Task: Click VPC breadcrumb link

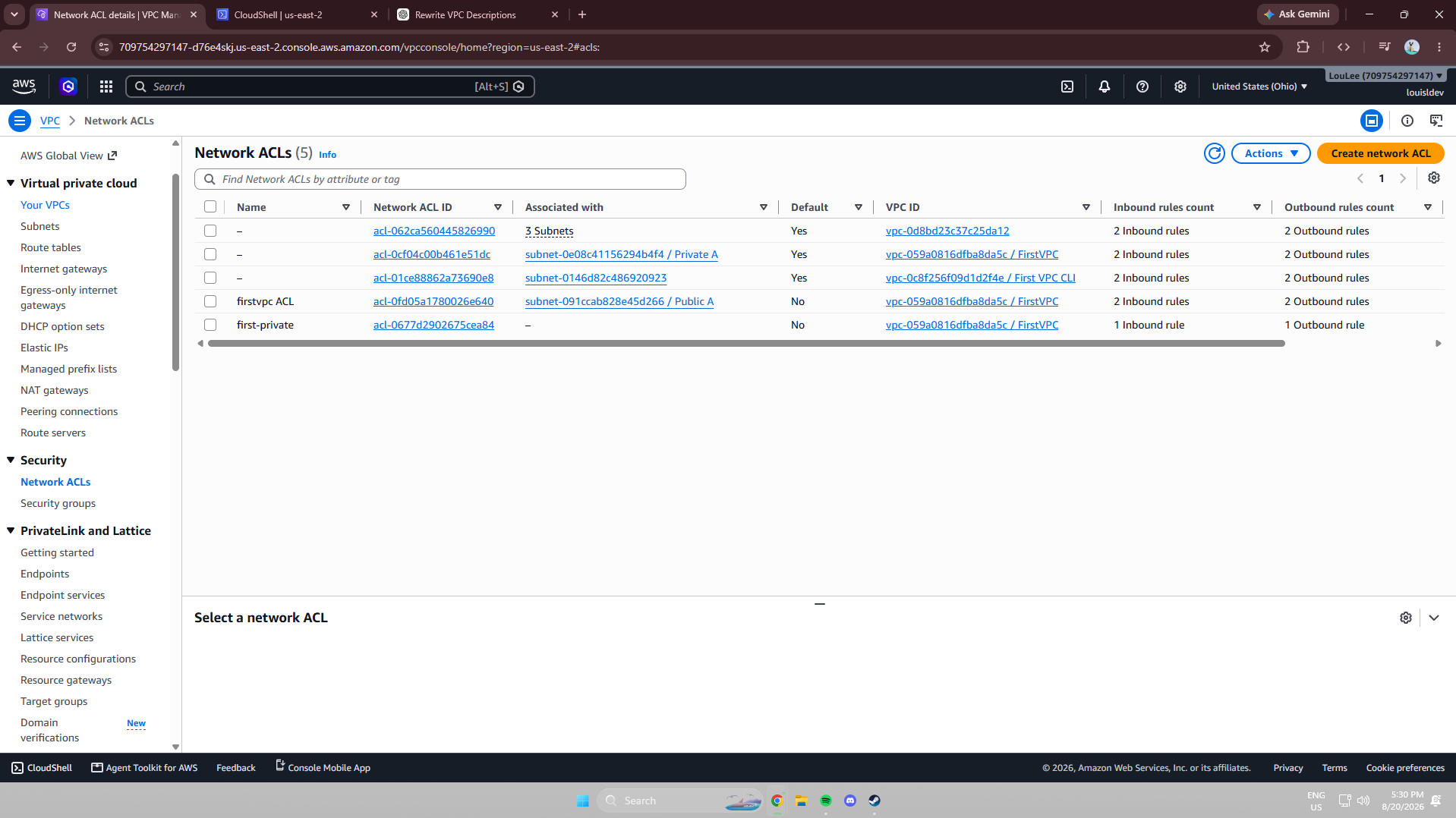Action: 50,121
